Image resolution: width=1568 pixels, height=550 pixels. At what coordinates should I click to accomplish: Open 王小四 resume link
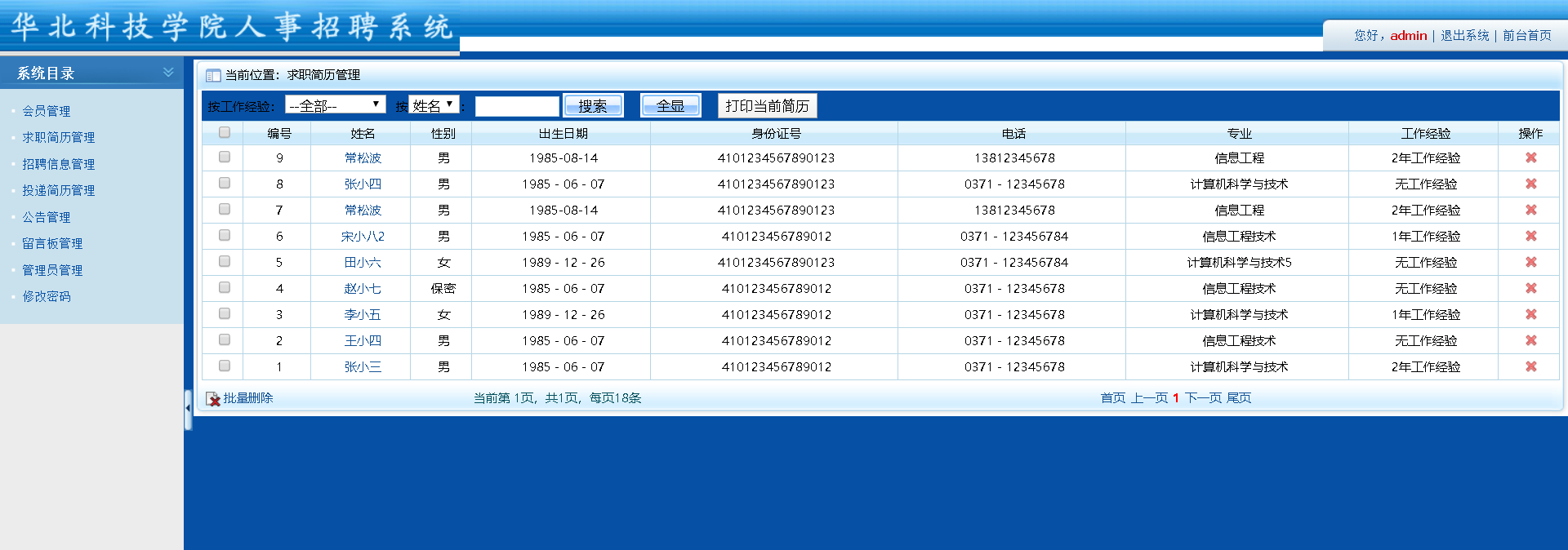(x=363, y=341)
